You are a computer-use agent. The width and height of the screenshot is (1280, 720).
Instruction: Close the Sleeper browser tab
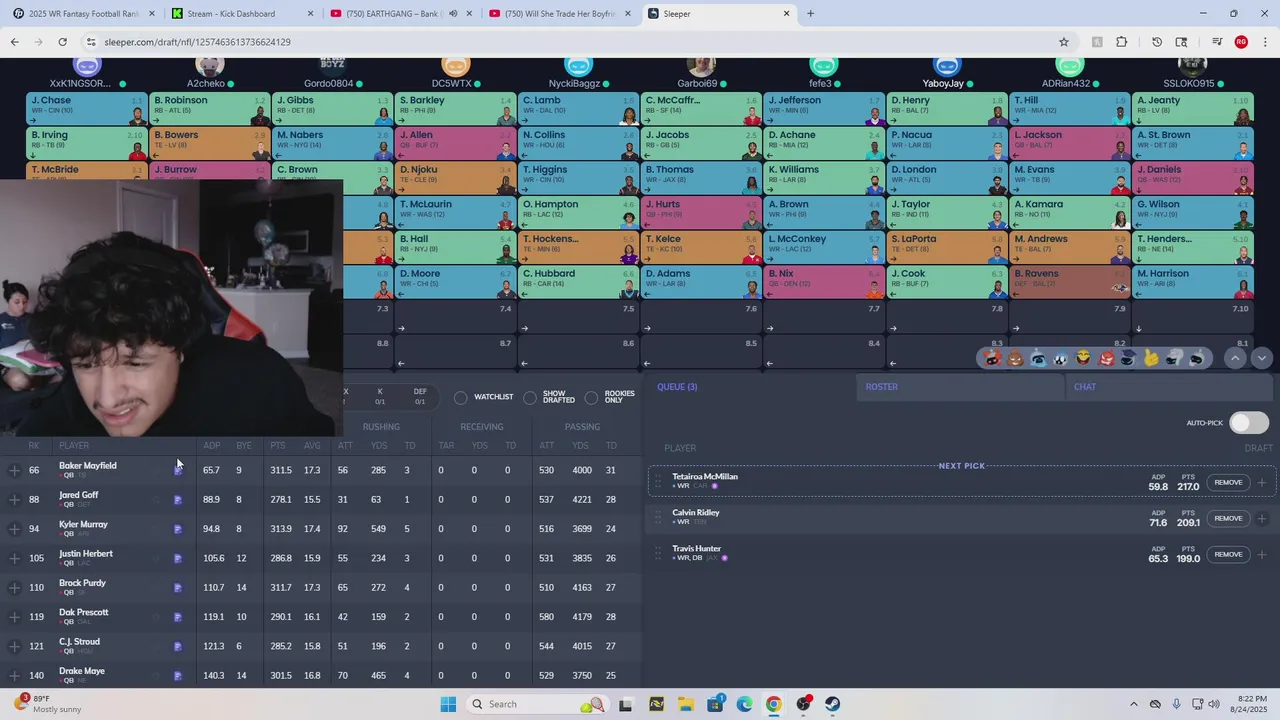pos(786,14)
